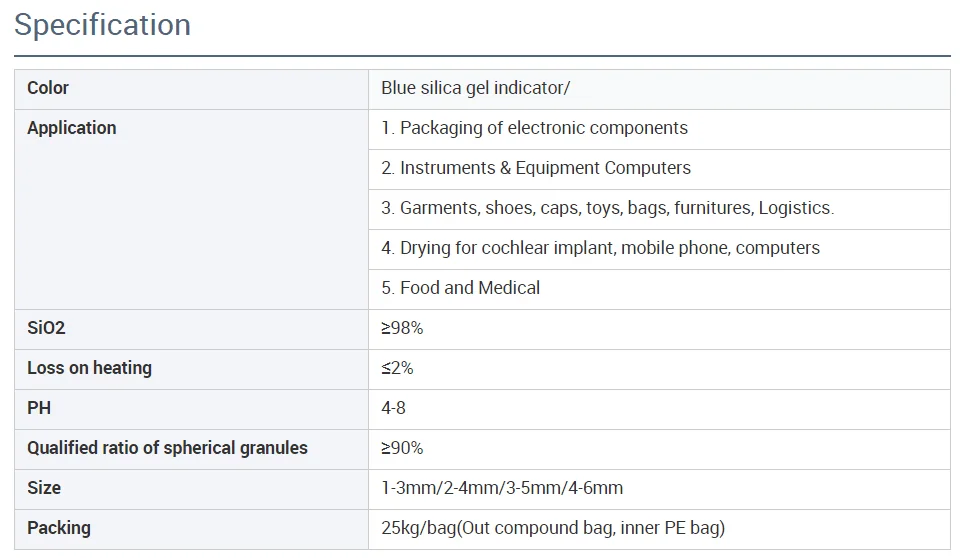Click the Blue silica gel indicator cell
Screen dimensions: 962x558
(x=475, y=88)
